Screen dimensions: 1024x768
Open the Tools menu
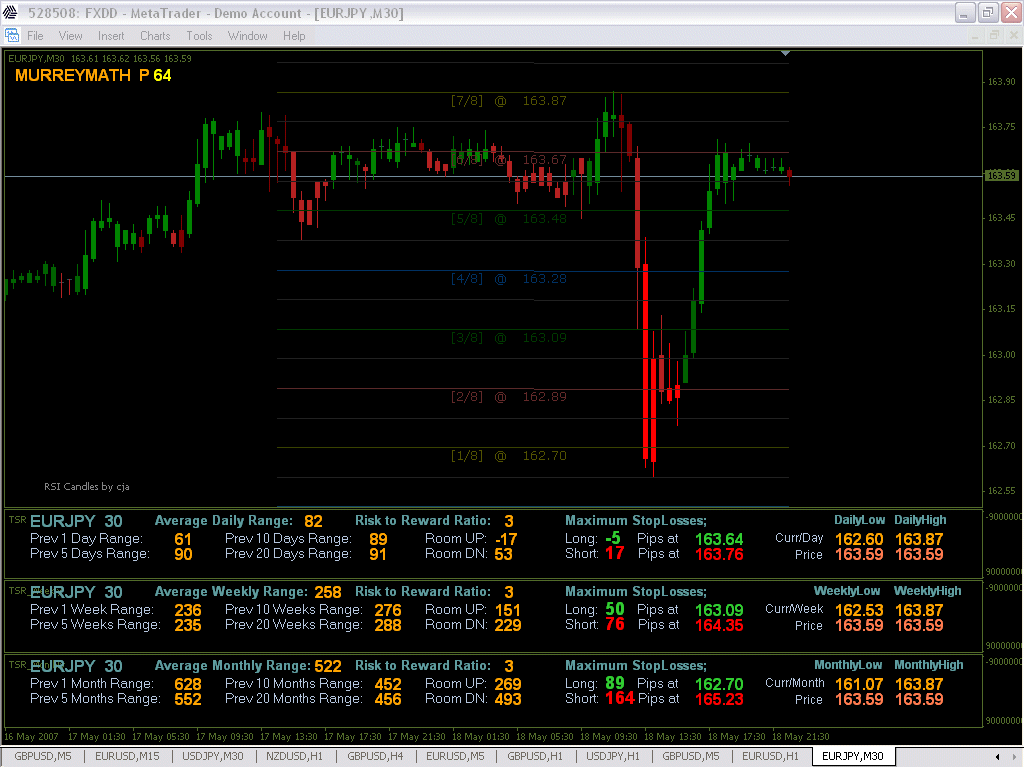point(198,35)
